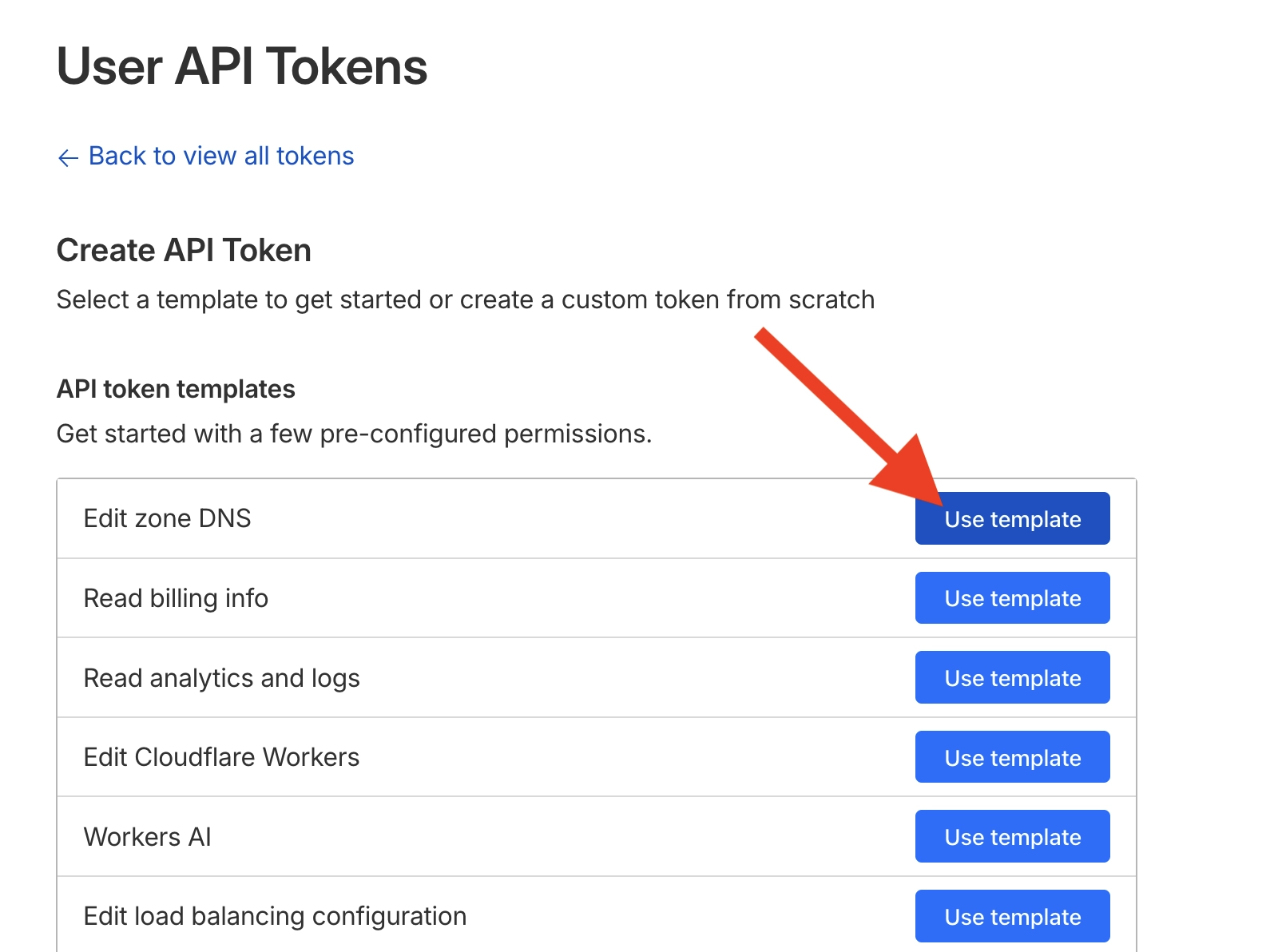Click the Edit load balancing configuration label
The width and height of the screenshot is (1278, 952).
click(275, 916)
